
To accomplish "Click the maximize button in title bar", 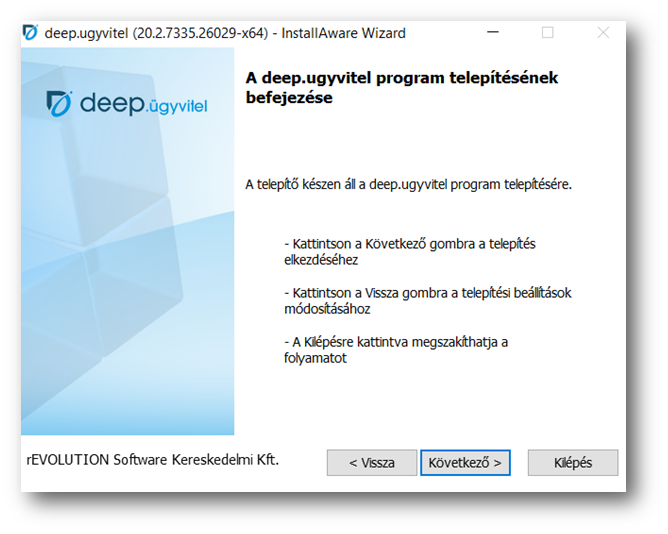I will point(547,33).
